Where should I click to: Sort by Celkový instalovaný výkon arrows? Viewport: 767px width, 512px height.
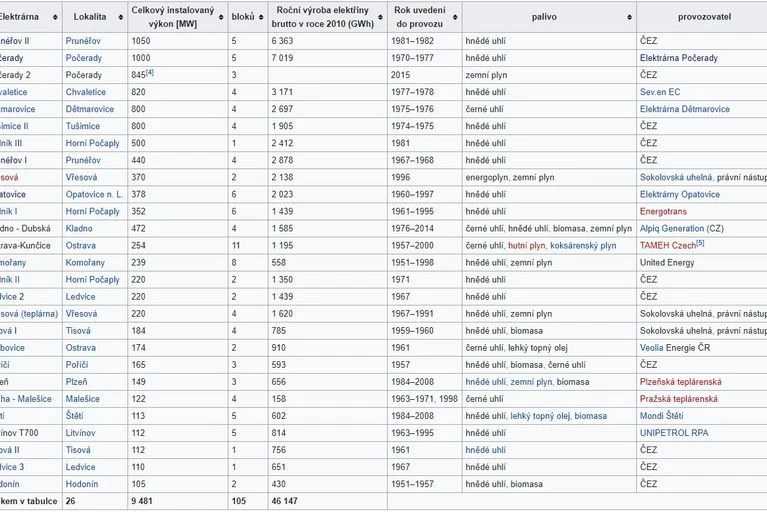pos(221,17)
